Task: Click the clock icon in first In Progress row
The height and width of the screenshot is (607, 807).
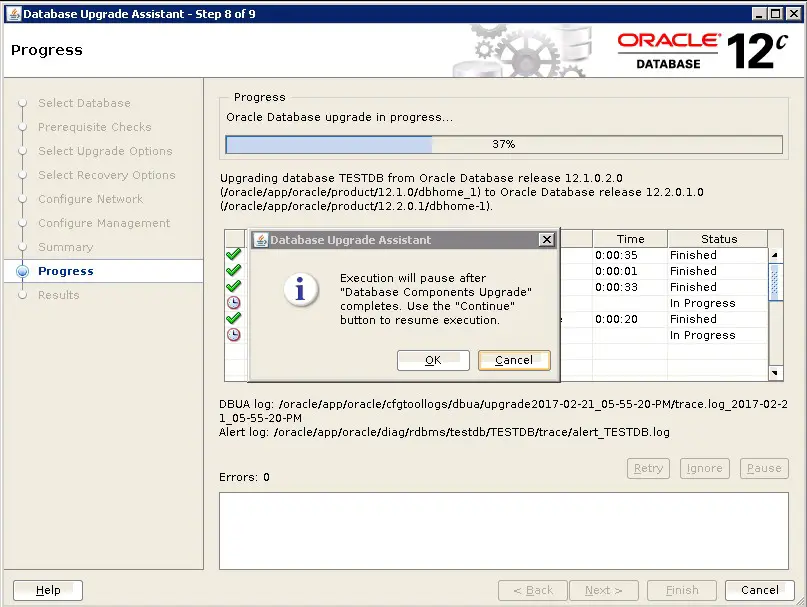Action: click(x=234, y=303)
